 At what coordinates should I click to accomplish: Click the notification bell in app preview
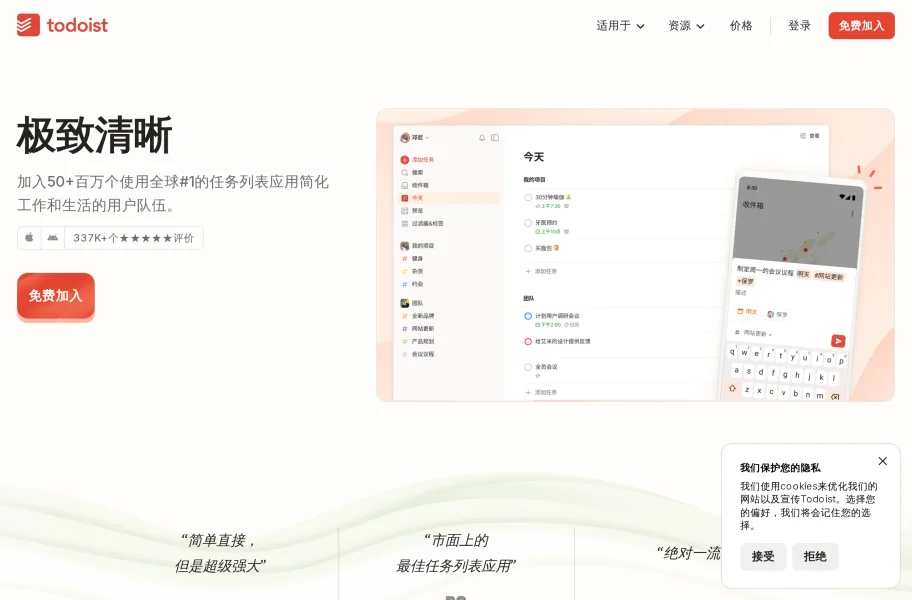482,138
